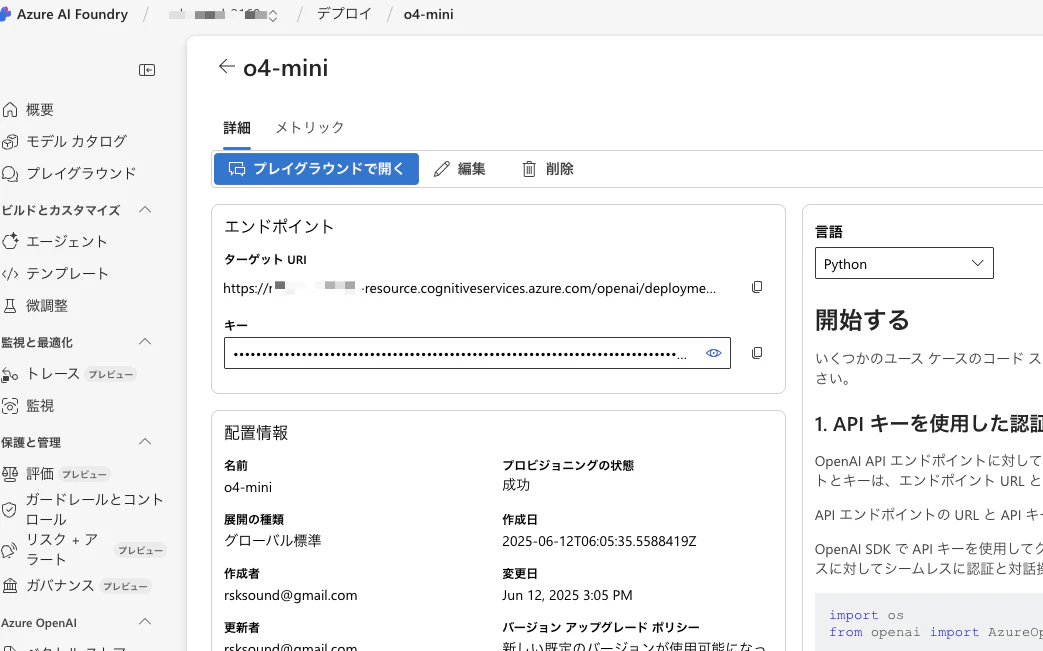Collapse the sidebar with the panel toggle icon
1043x651 pixels.
[x=147, y=70]
